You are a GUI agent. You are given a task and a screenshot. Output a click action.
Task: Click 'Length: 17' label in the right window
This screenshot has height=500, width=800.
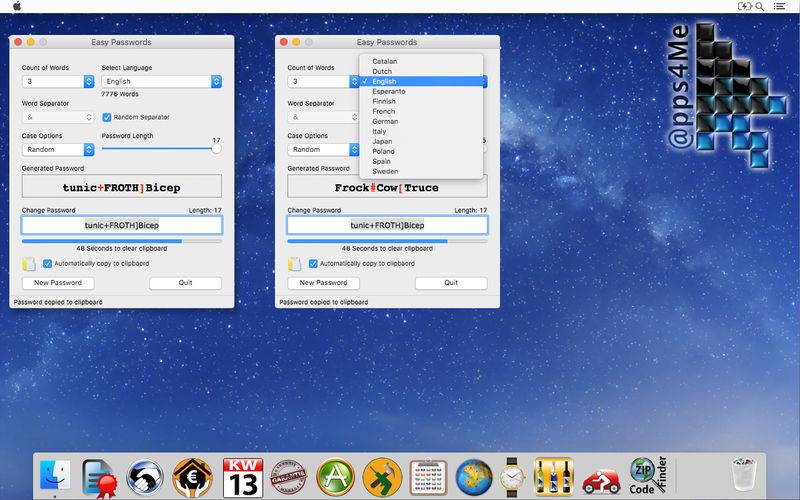coord(470,210)
